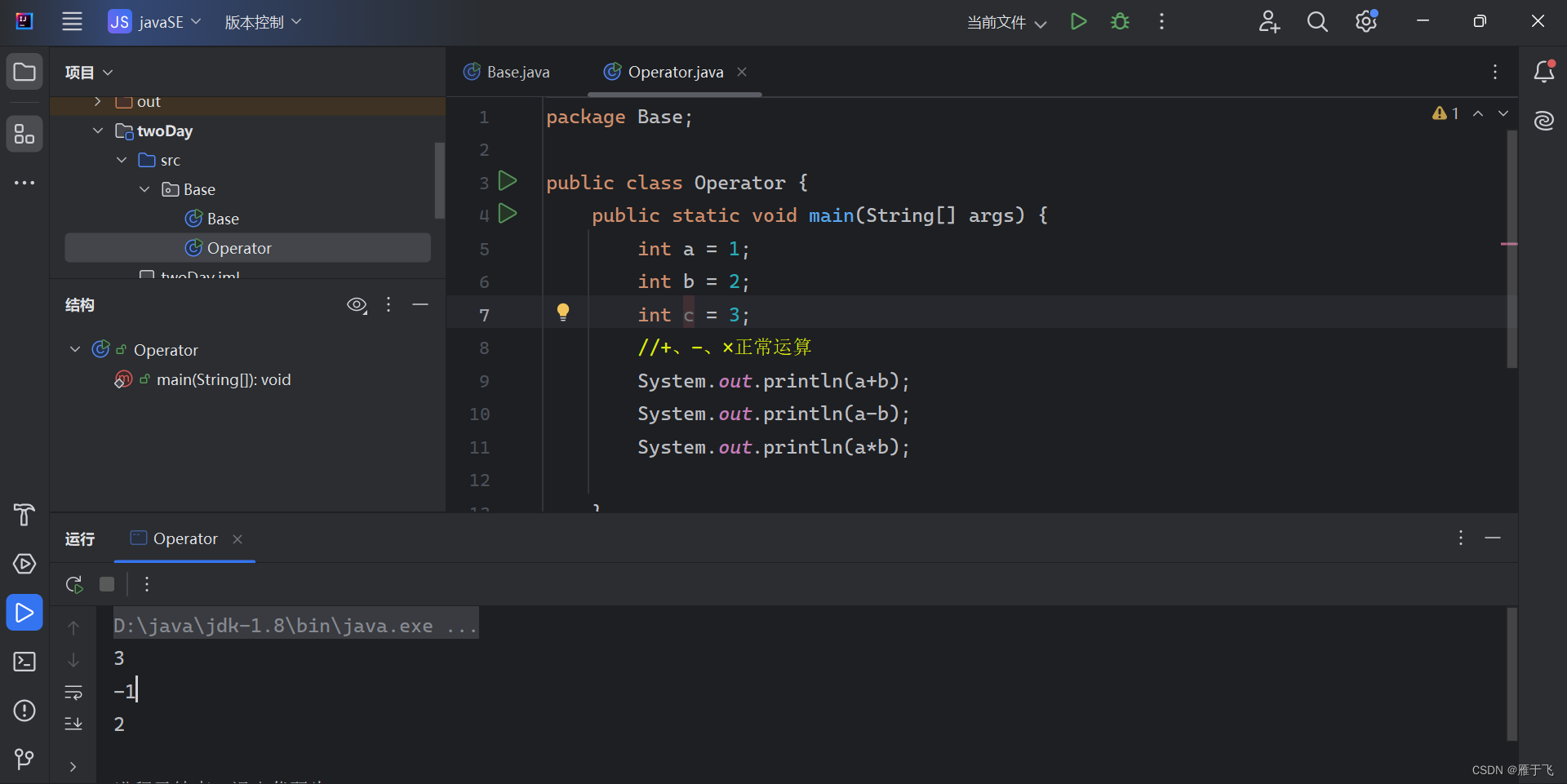Close the Operator.java tab

click(742, 72)
